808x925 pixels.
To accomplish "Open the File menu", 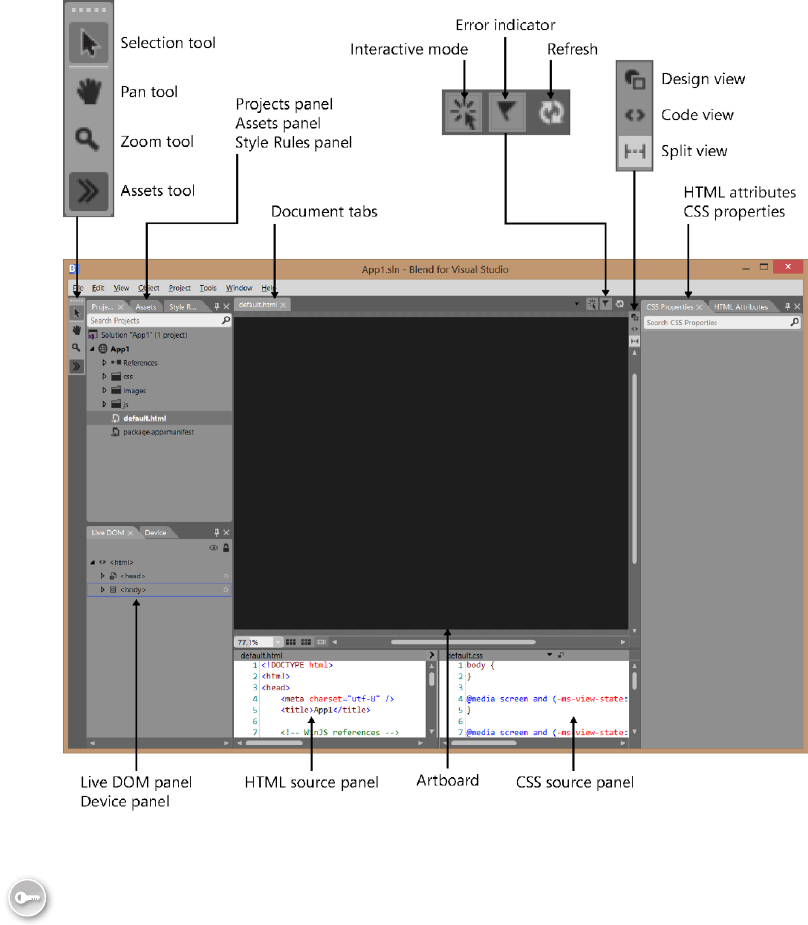I will pos(78,288).
